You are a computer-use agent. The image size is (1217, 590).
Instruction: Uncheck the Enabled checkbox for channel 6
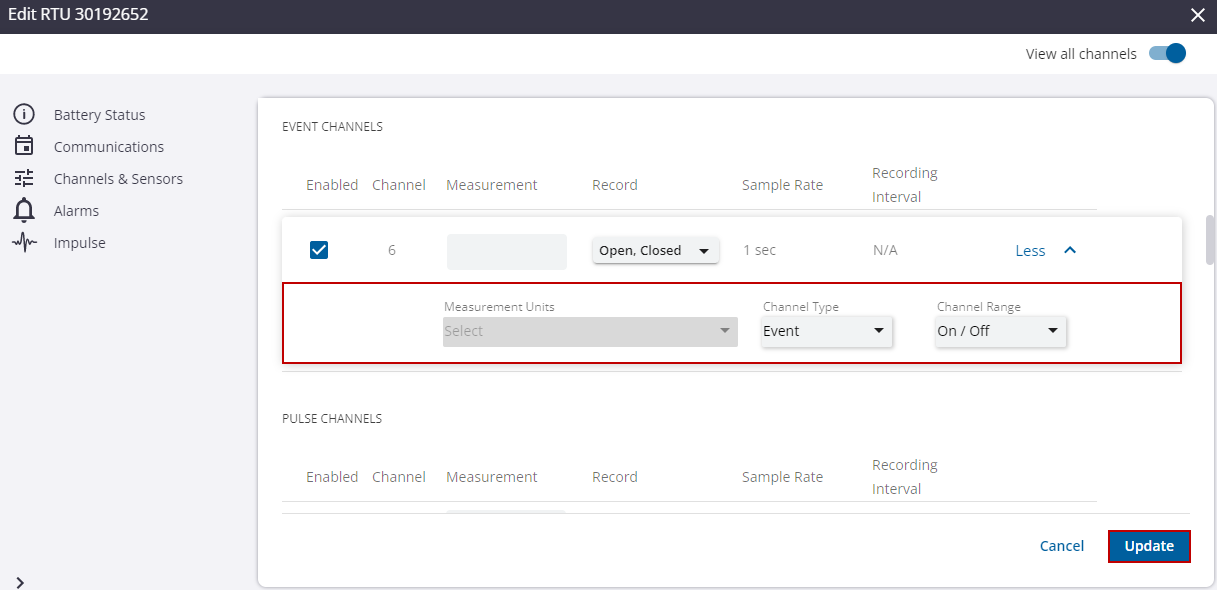319,250
